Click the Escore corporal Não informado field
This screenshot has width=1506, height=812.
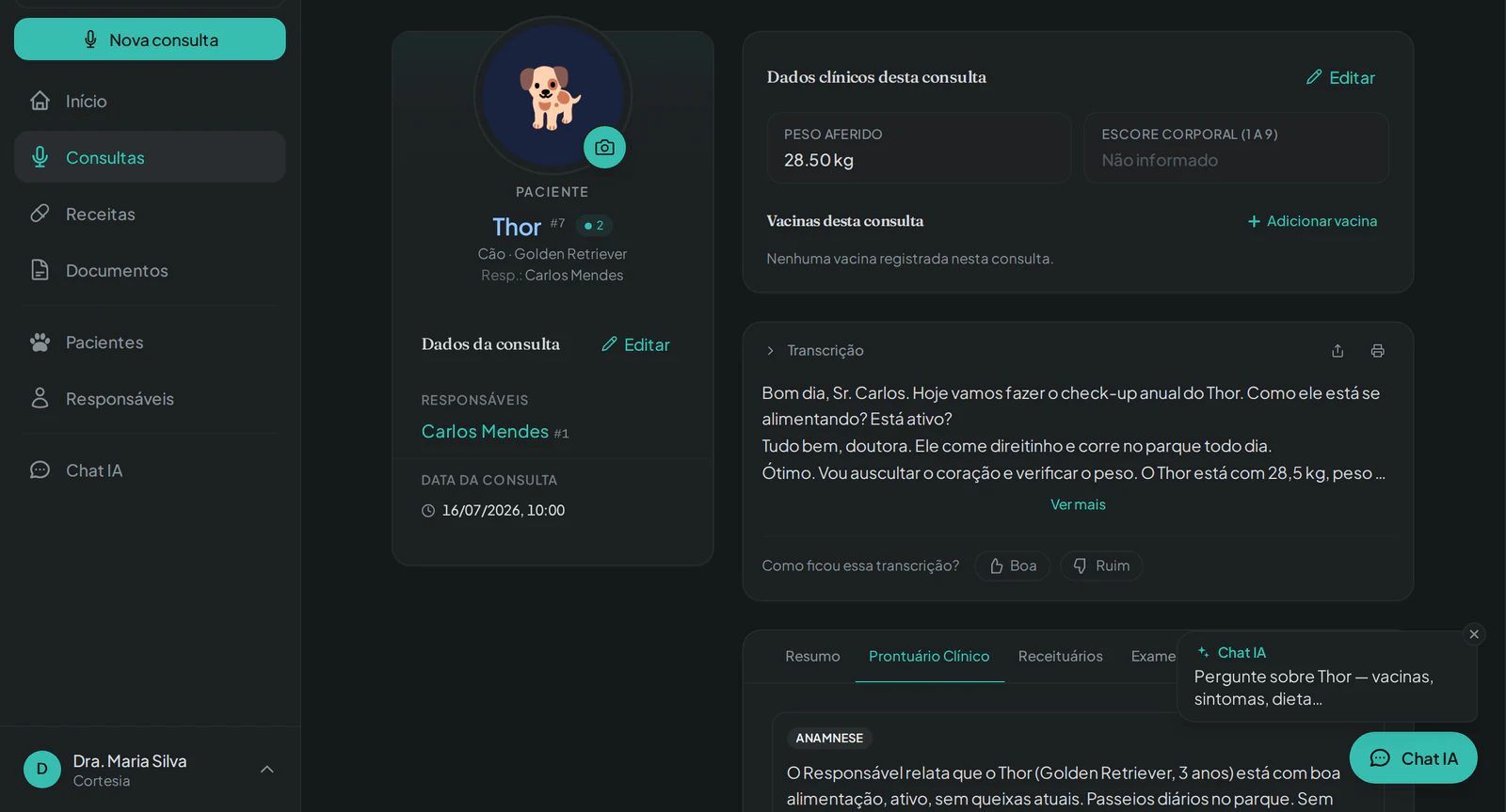pos(1236,148)
